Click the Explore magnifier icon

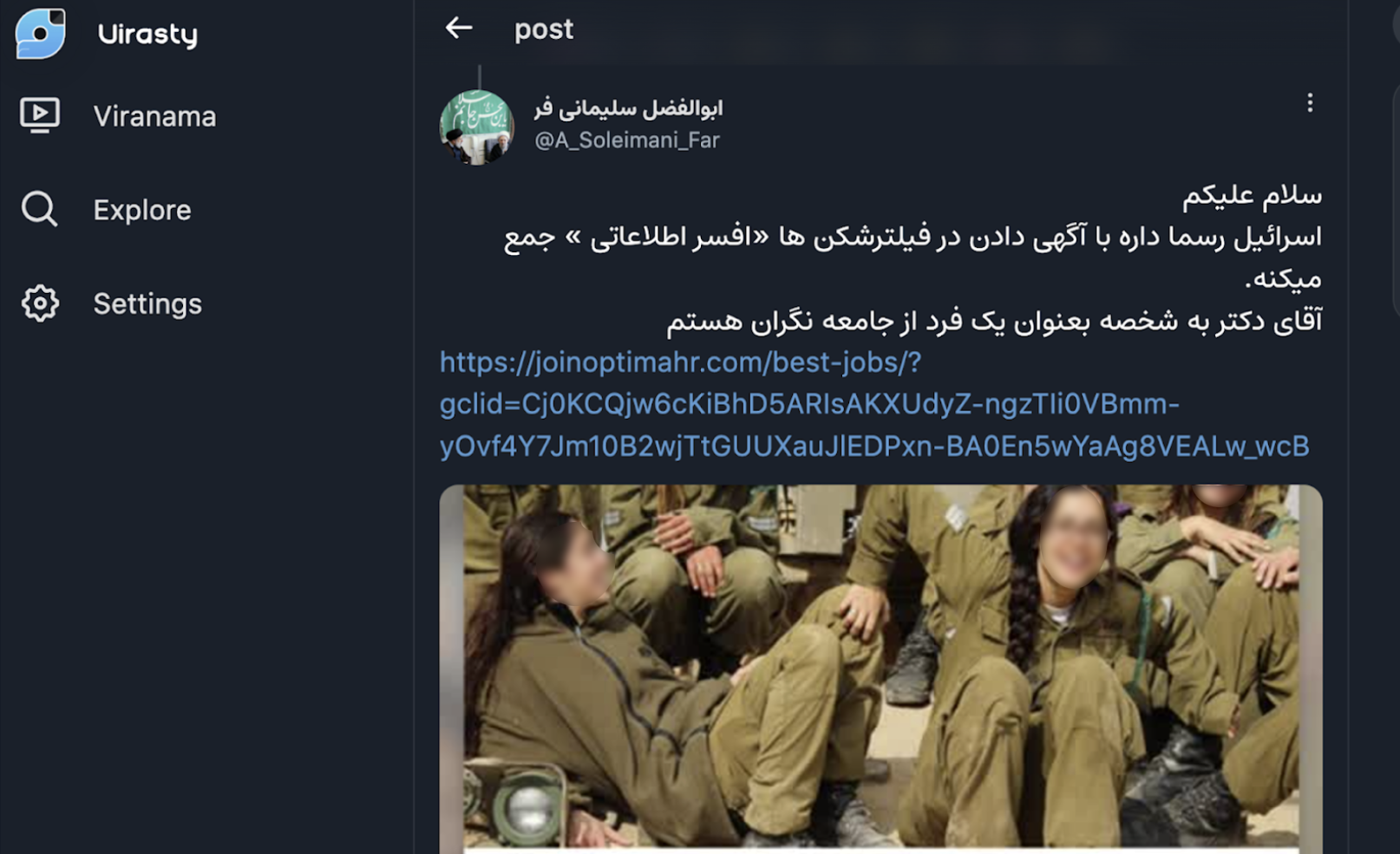coord(40,209)
